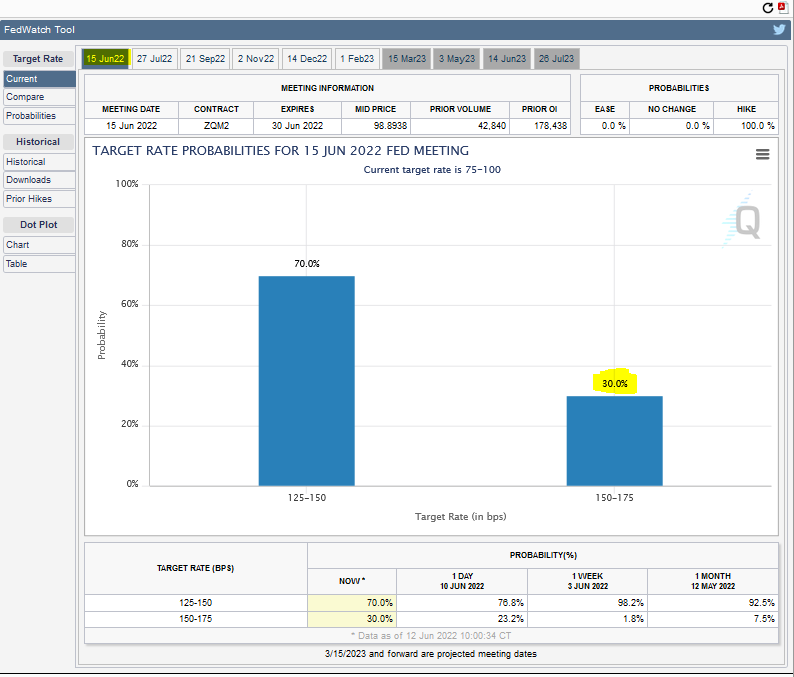Click the Dot Plot section header
The width and height of the screenshot is (794, 677).
pos(38,225)
